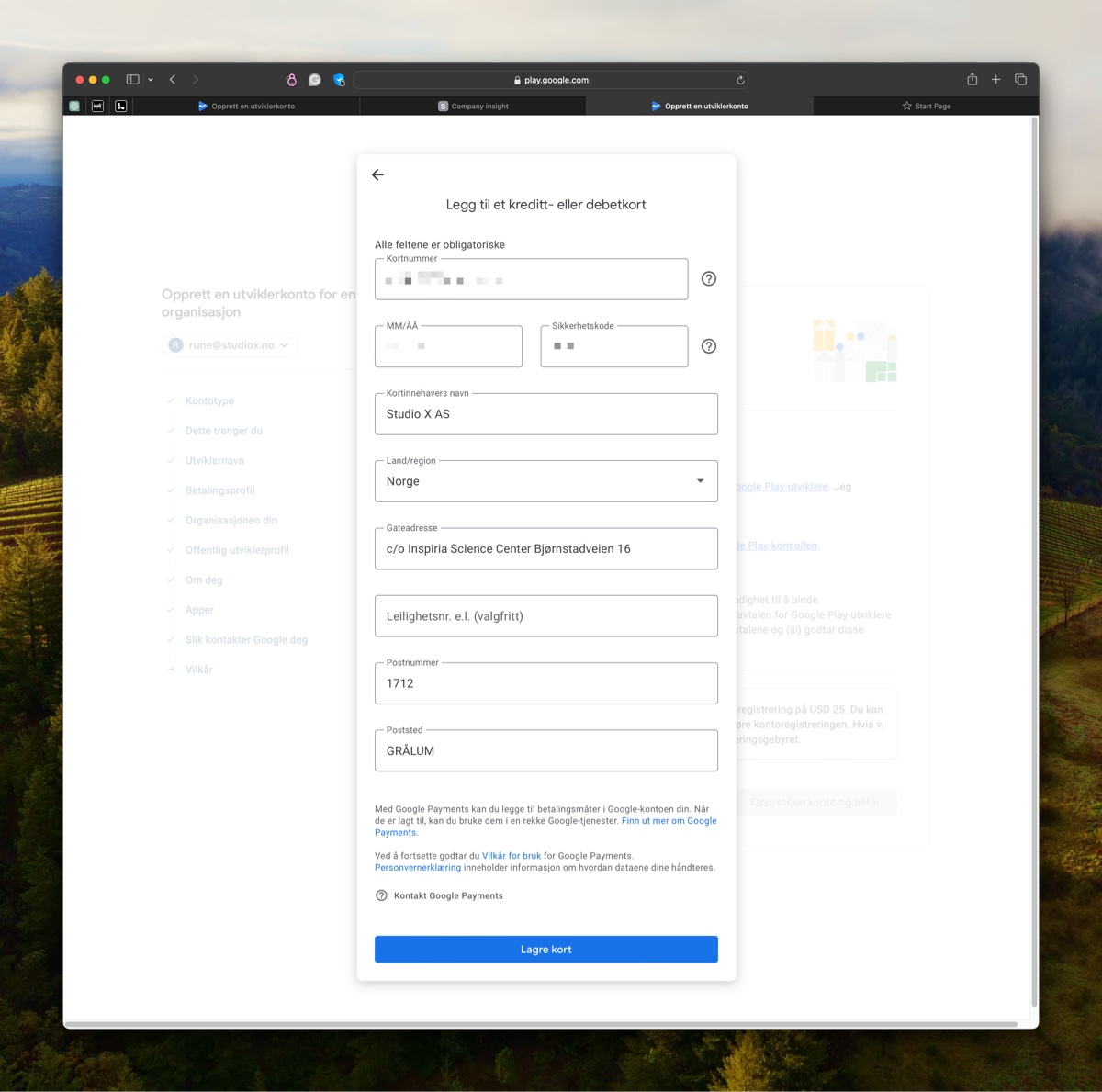Open the 'Vilkår for bruk' link

click(512, 856)
